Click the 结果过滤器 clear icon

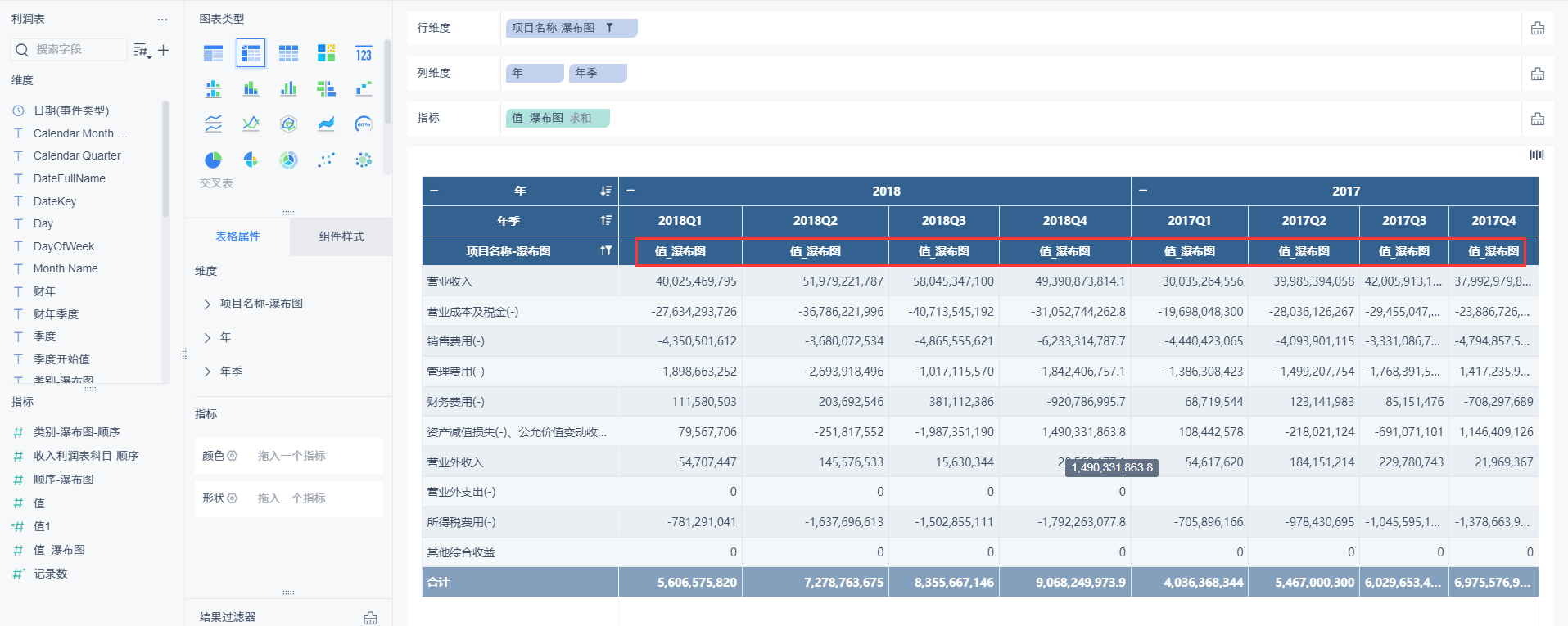tap(370, 618)
